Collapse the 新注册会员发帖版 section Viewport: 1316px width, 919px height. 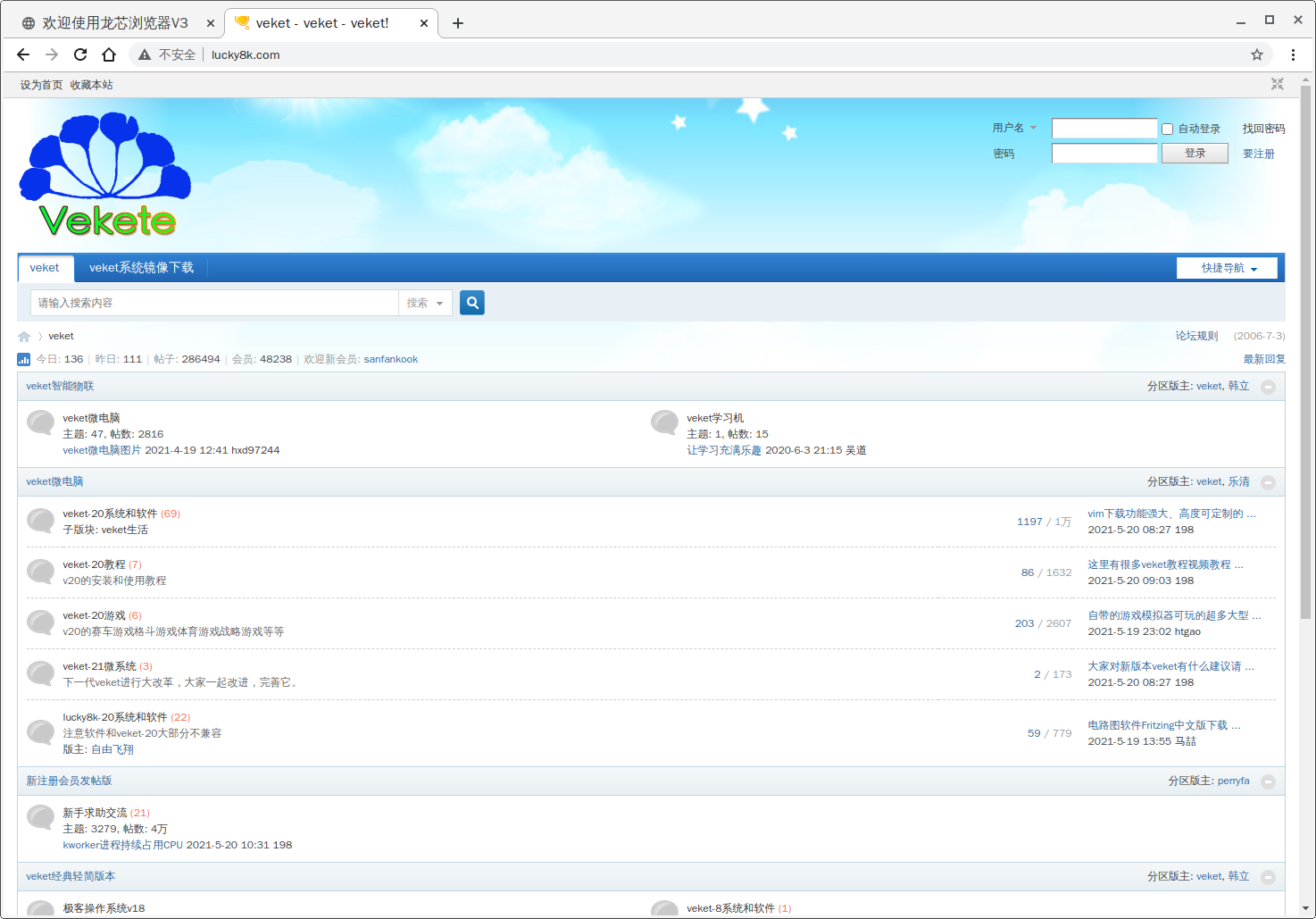pos(1268,781)
